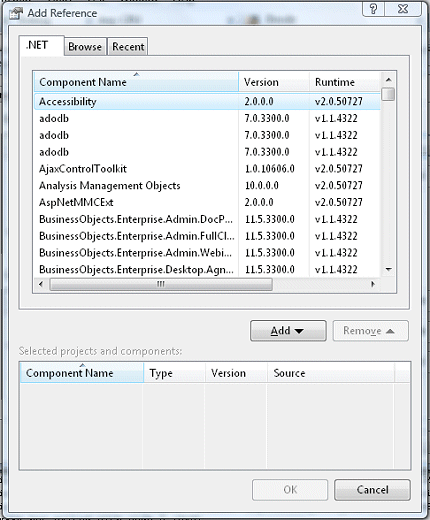Screen dimensions: 430x520
Task: Close the Add Reference dialog
Action: pyautogui.click(x=403, y=9)
